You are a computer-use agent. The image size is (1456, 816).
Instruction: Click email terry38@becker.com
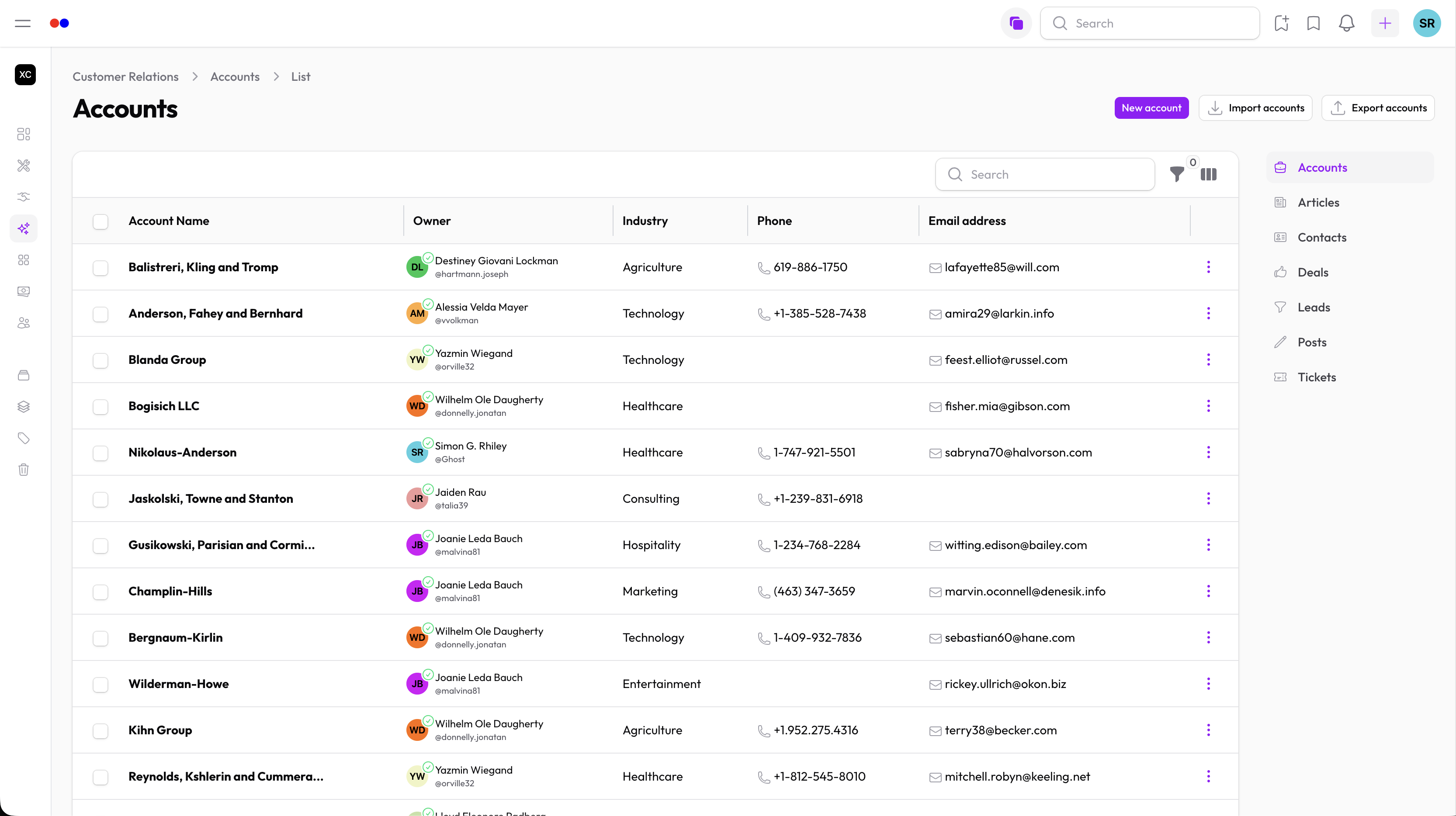click(x=1000, y=730)
